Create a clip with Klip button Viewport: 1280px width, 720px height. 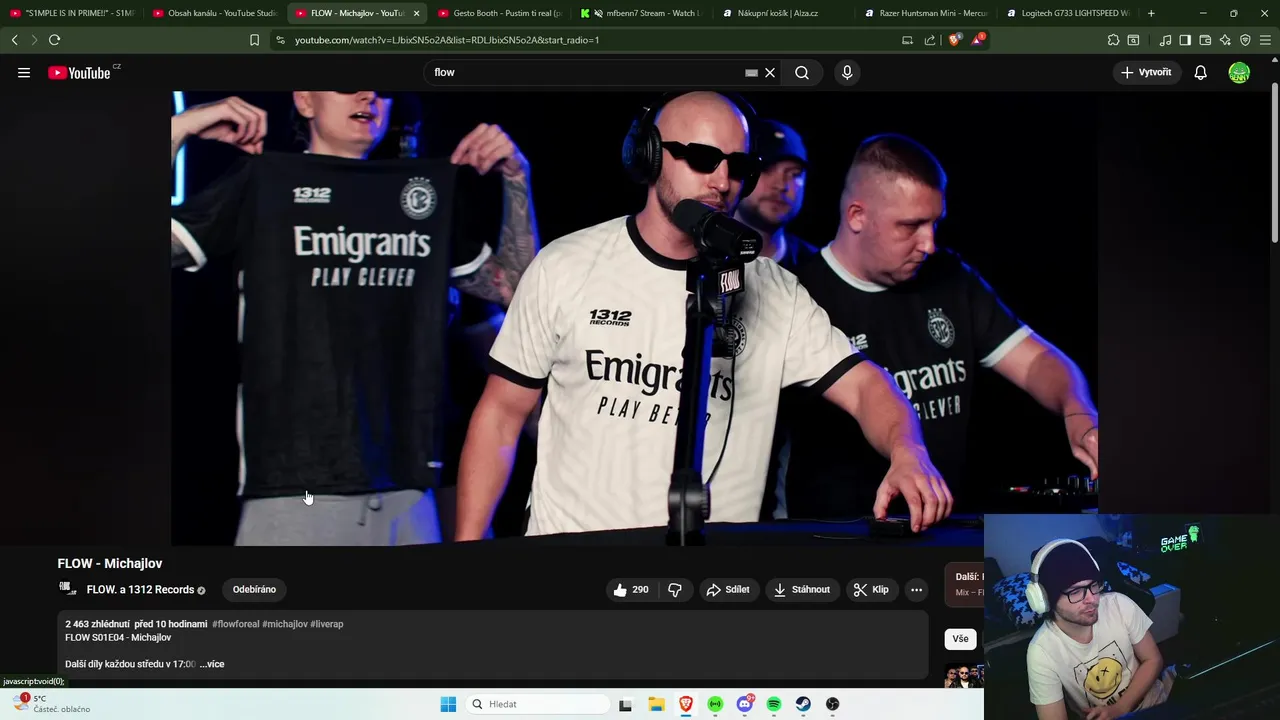pos(871,590)
